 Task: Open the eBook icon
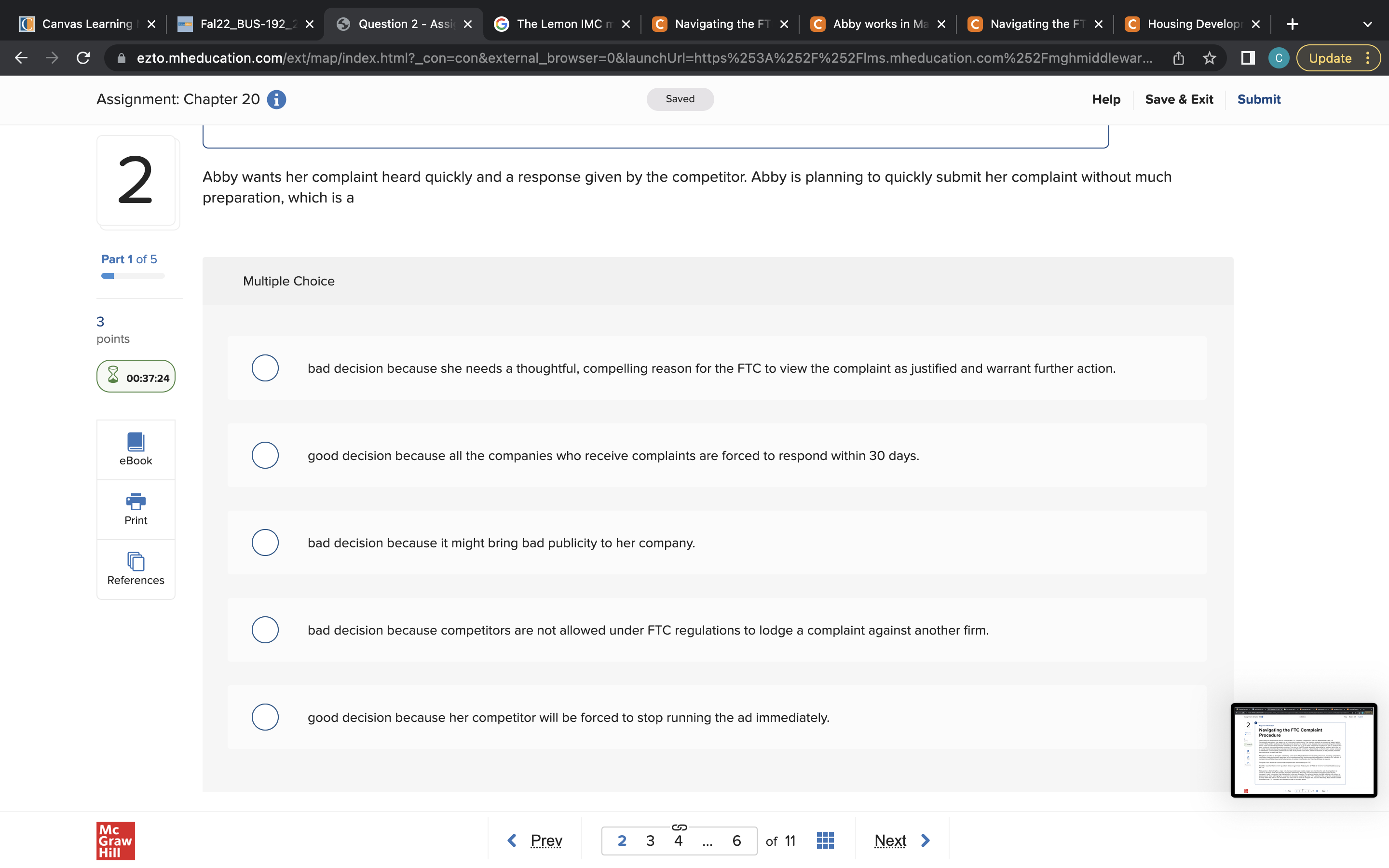pos(136,449)
